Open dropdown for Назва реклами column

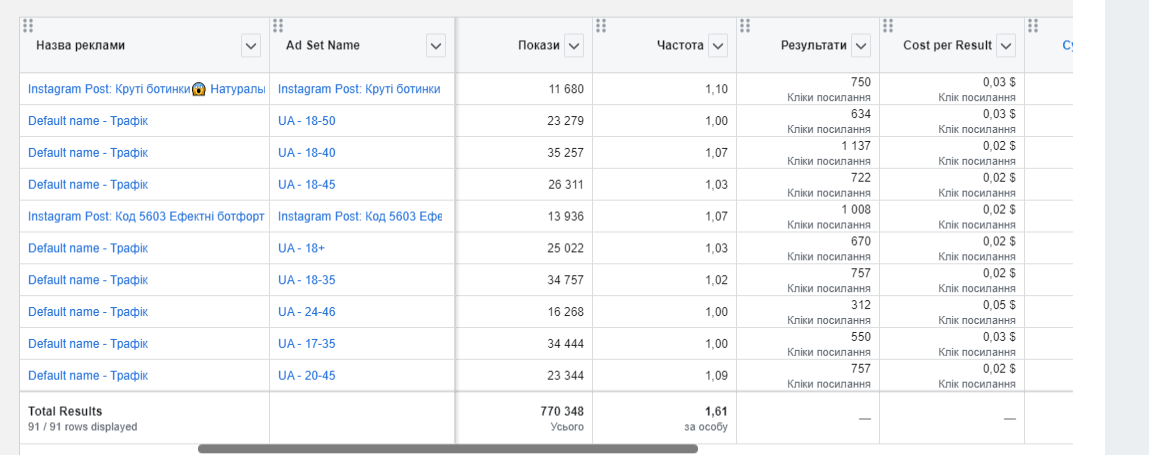(251, 46)
